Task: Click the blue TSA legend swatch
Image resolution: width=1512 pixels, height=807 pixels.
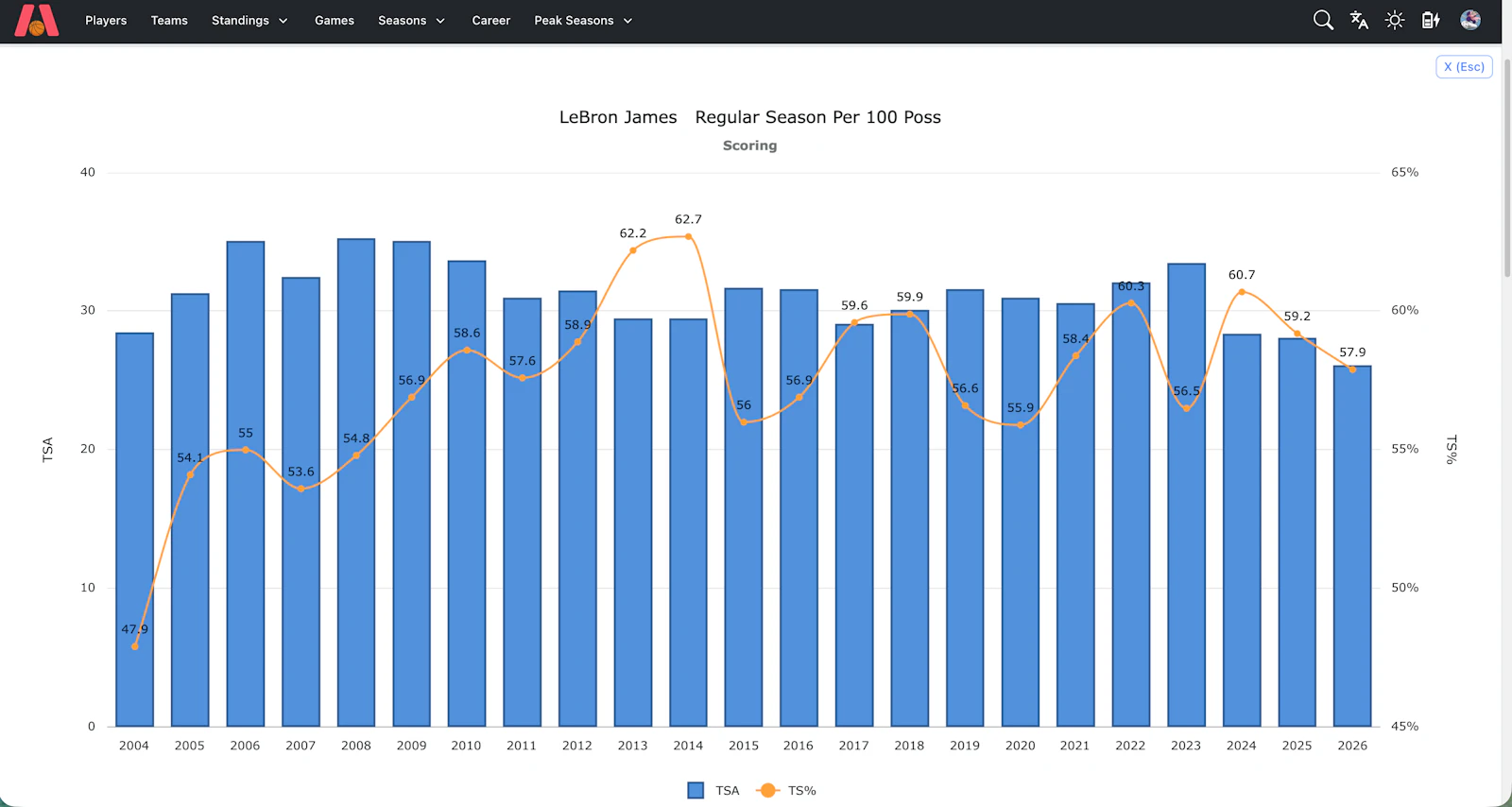Action: 696,791
